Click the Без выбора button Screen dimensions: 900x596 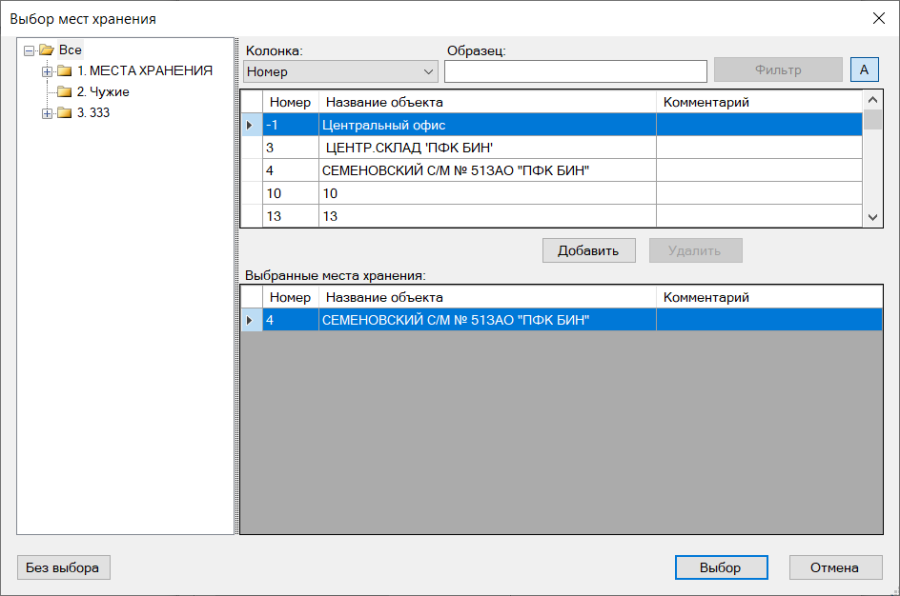click(x=63, y=567)
